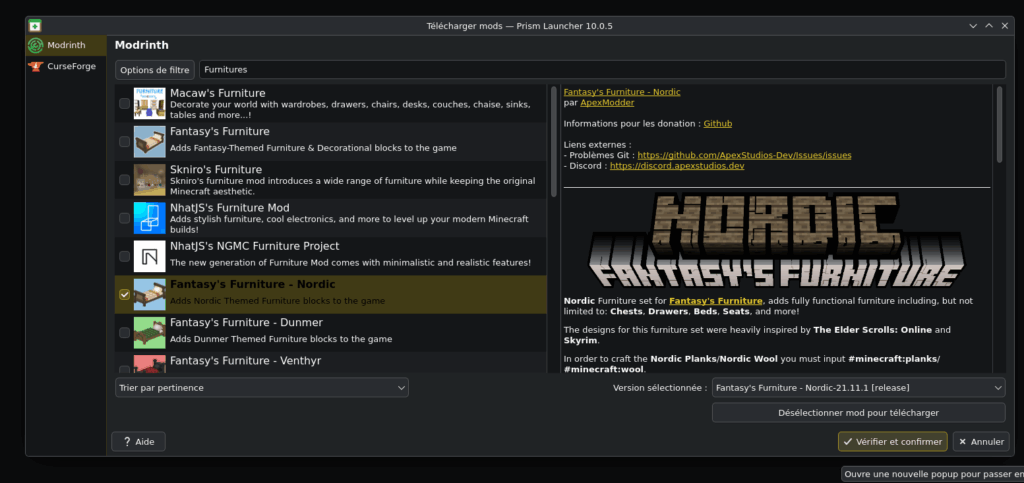Image resolution: width=1024 pixels, height=483 pixels.
Task: Click Skniro's Furniture mod thumbnail icon
Action: tap(149, 180)
